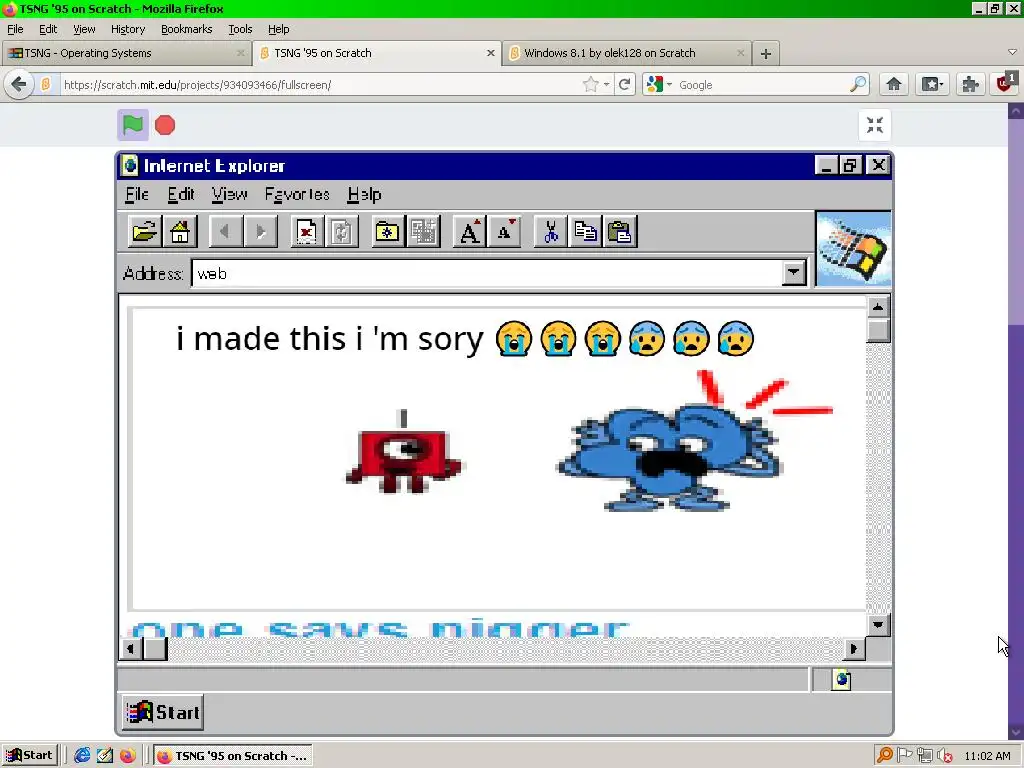Click the Stop loading icon in Internet Explorer

[306, 231]
